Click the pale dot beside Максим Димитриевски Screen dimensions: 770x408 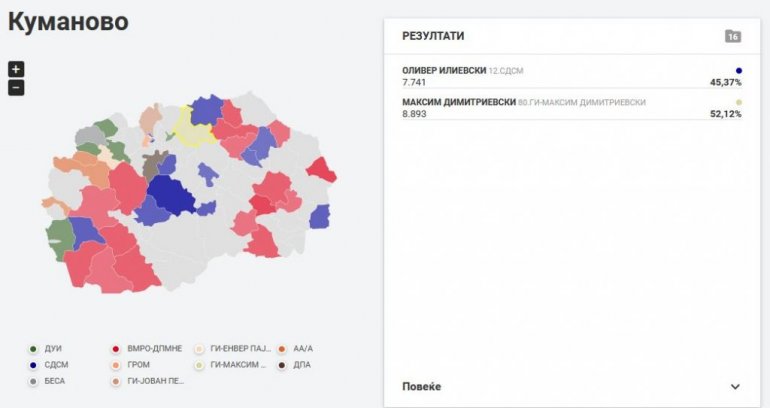[x=738, y=102]
